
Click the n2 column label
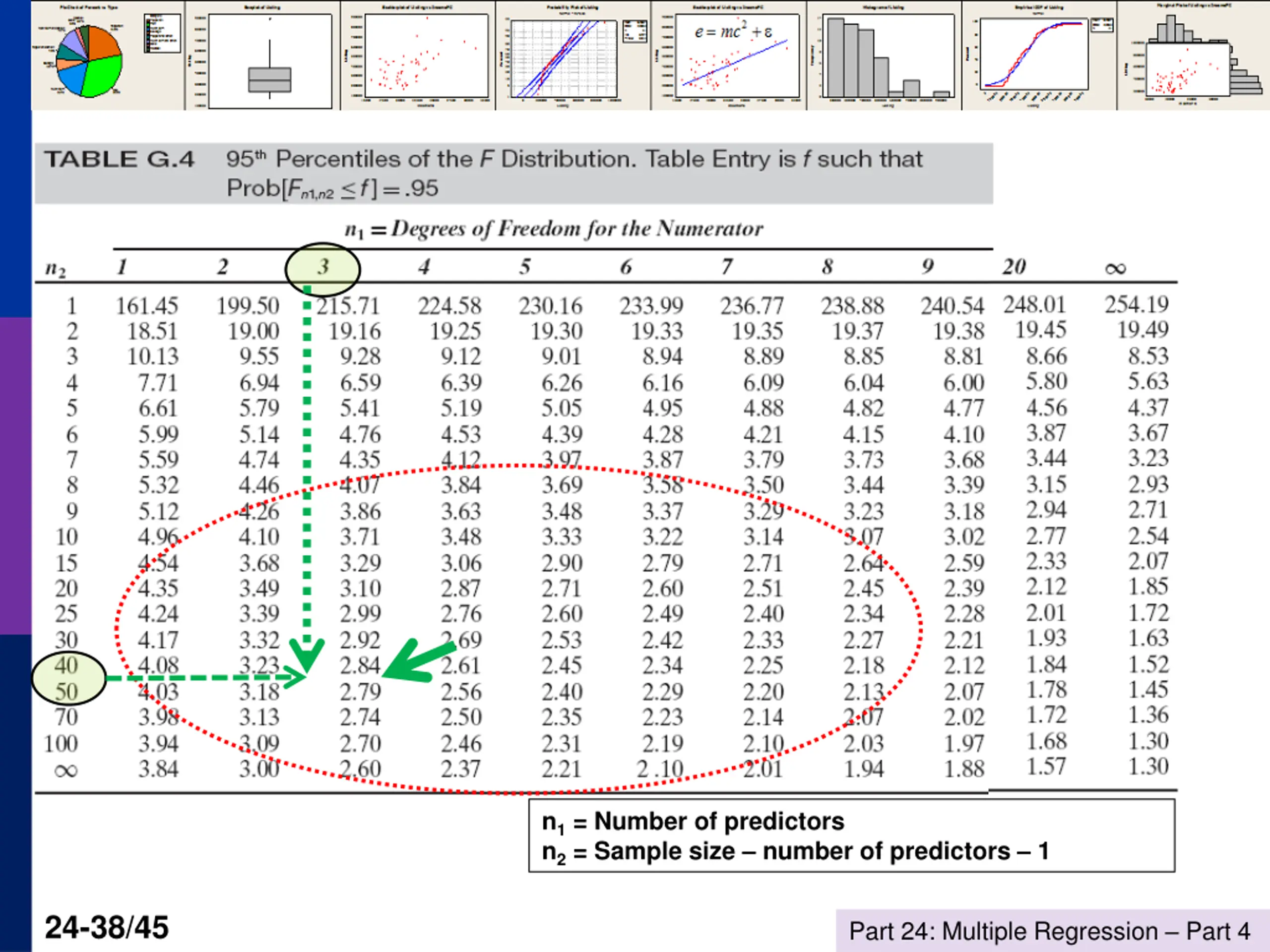55,268
